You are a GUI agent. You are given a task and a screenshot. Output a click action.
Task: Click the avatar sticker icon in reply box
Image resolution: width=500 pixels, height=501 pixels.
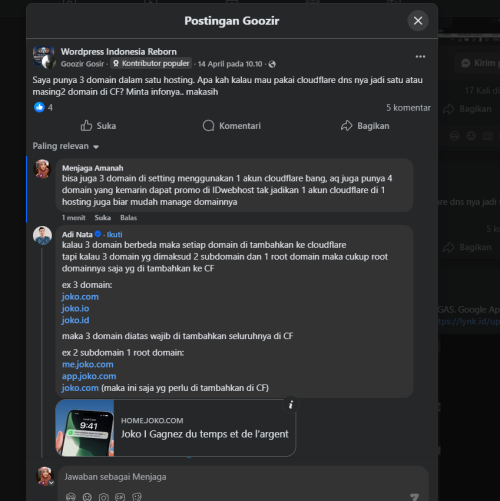coord(71,497)
